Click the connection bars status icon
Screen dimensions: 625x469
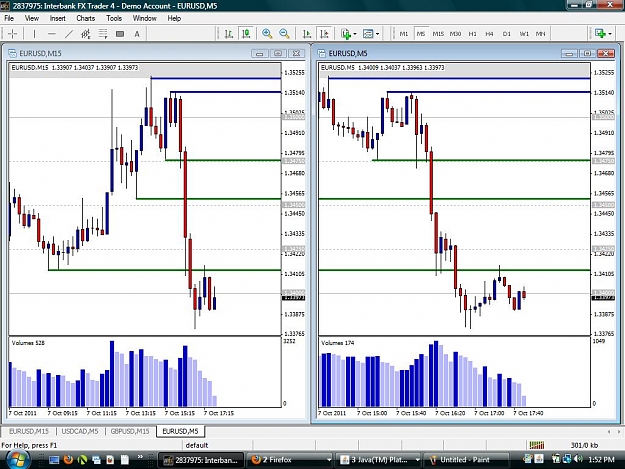(537, 445)
